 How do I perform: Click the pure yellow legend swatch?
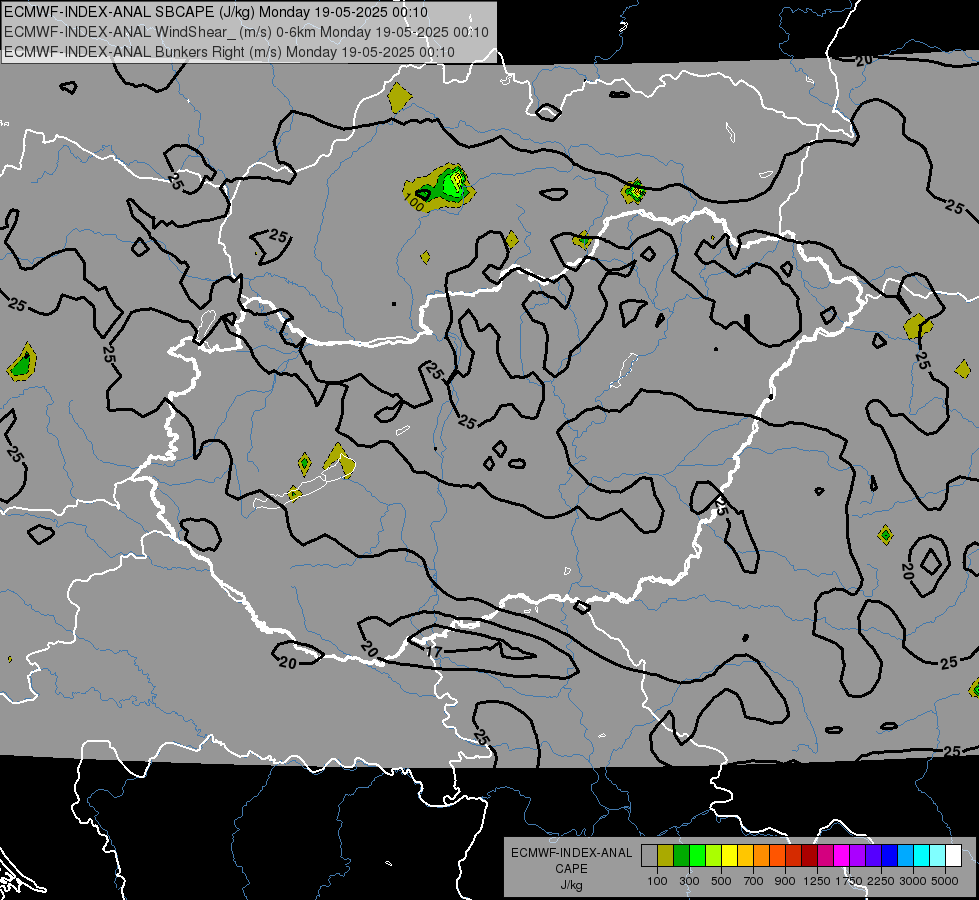click(x=729, y=856)
